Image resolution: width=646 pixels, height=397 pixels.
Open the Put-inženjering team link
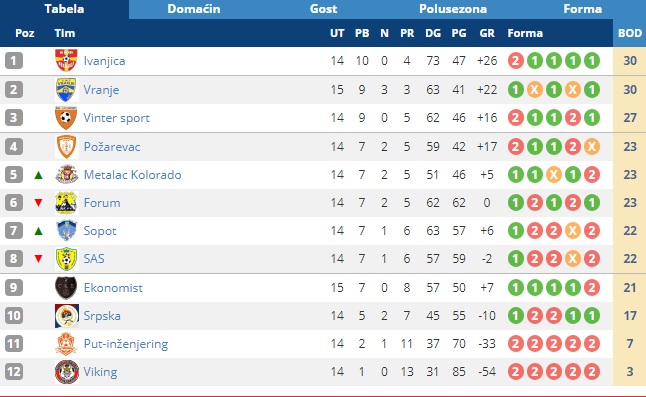coord(126,344)
